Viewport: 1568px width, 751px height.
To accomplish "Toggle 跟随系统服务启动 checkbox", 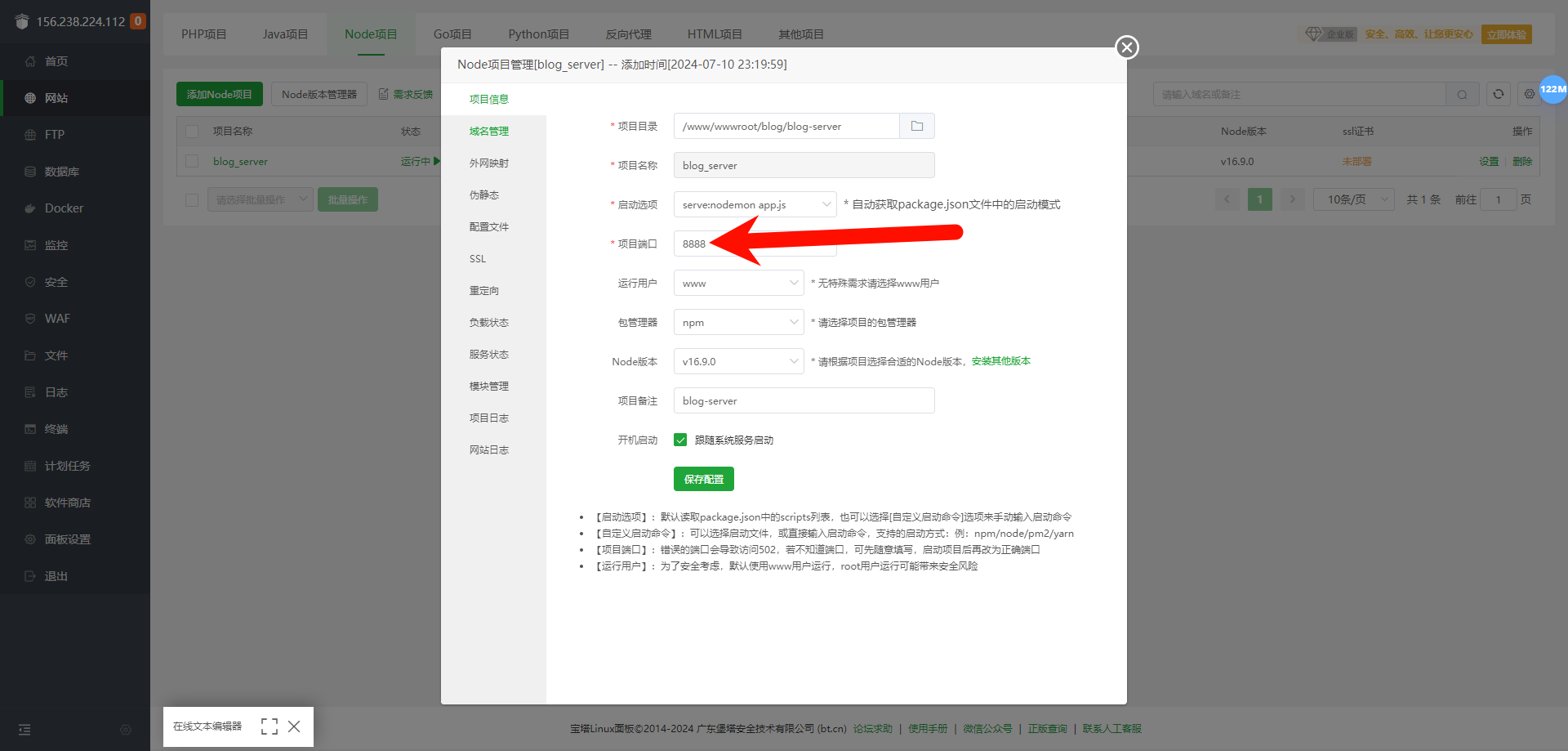I will pos(680,440).
